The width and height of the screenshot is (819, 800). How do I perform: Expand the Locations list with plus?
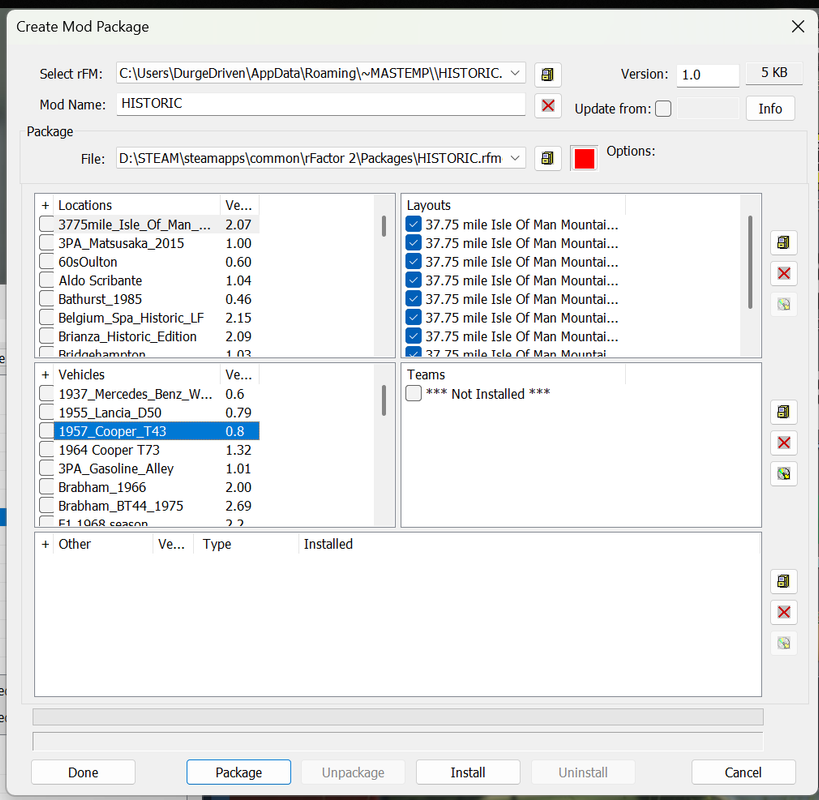(x=45, y=205)
